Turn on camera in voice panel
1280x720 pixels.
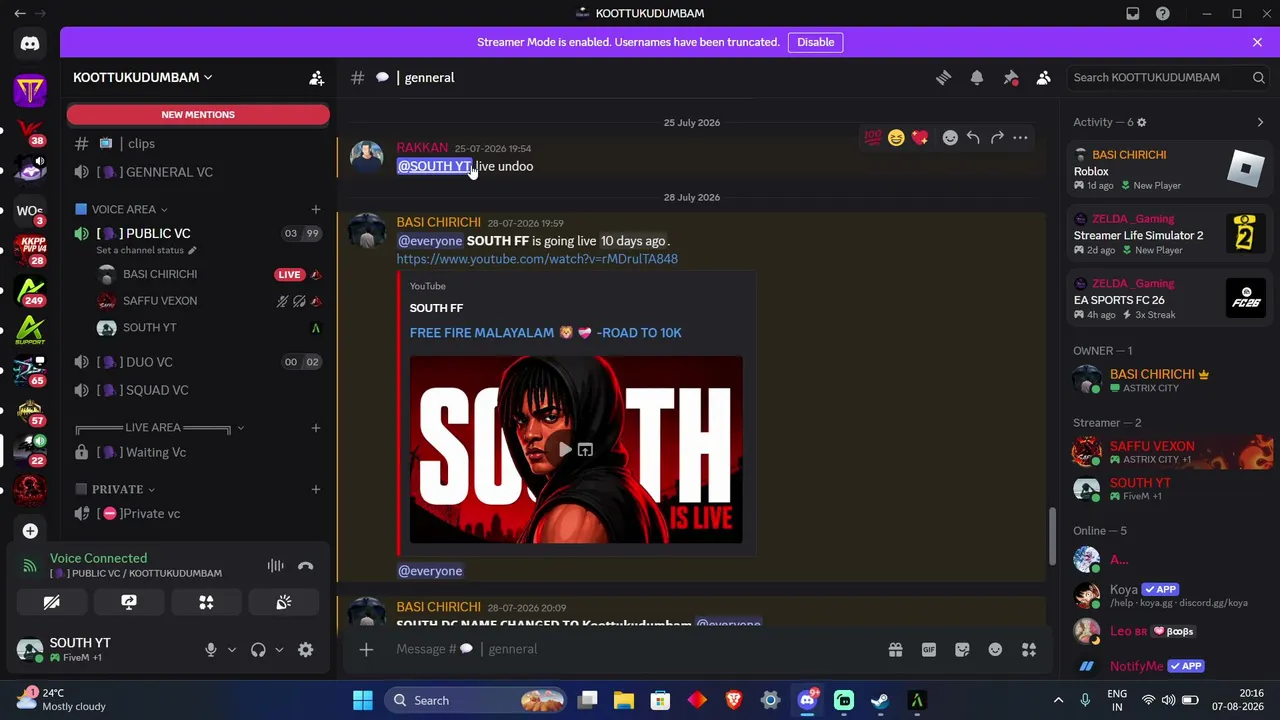click(x=51, y=602)
